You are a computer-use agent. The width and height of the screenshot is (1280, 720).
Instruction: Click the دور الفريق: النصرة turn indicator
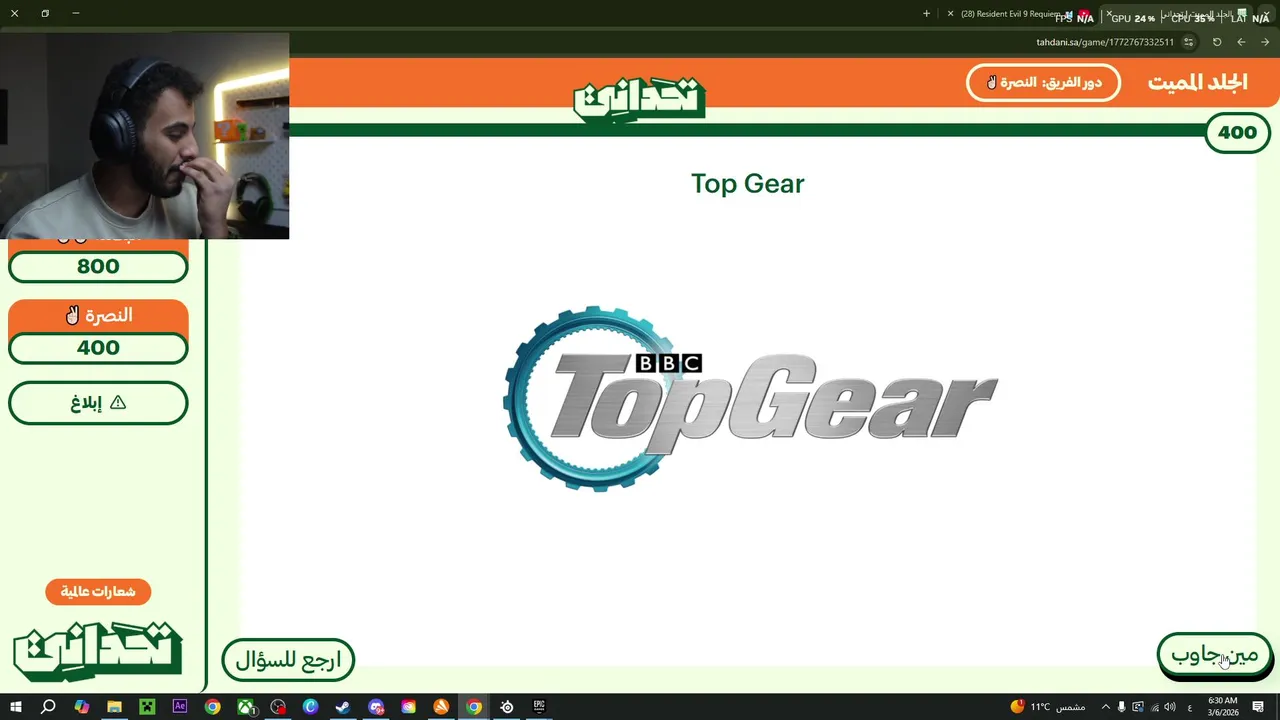(1043, 82)
